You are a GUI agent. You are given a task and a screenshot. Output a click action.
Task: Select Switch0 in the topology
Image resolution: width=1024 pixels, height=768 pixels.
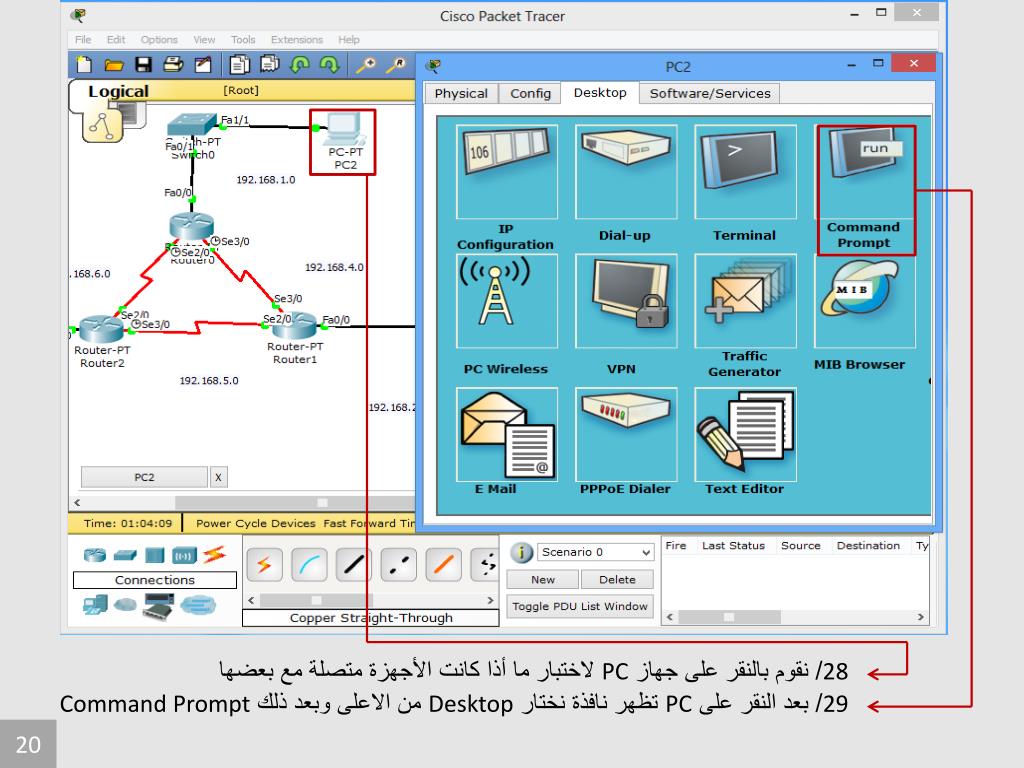(191, 124)
